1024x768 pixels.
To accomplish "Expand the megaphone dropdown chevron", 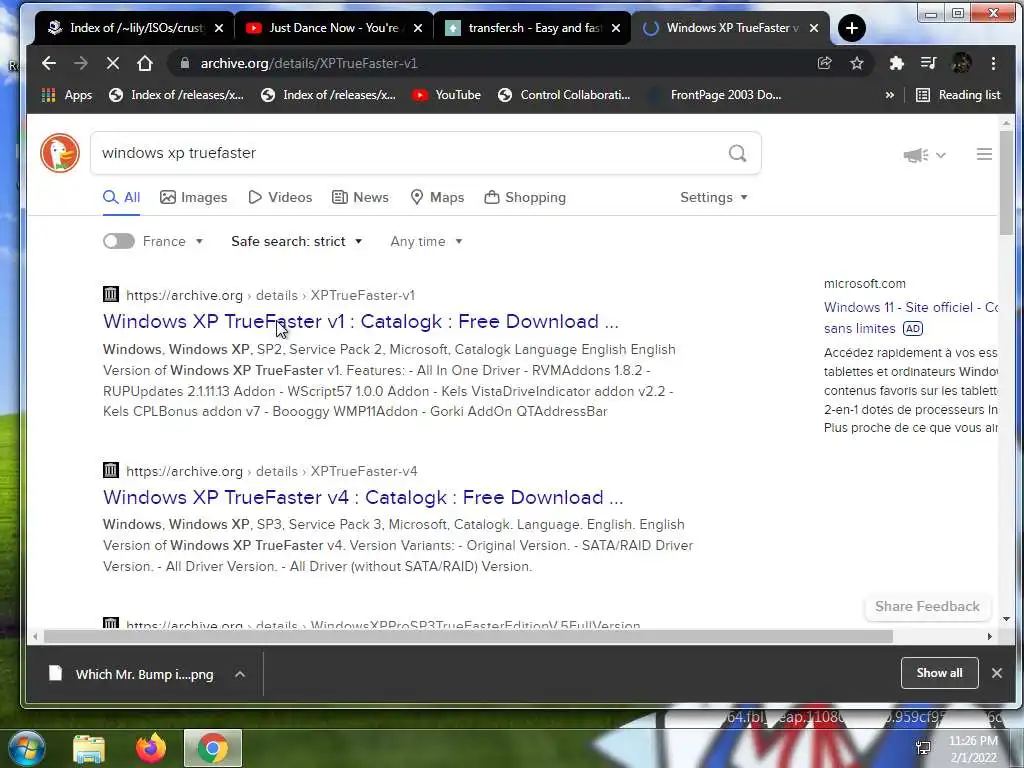I will point(940,155).
